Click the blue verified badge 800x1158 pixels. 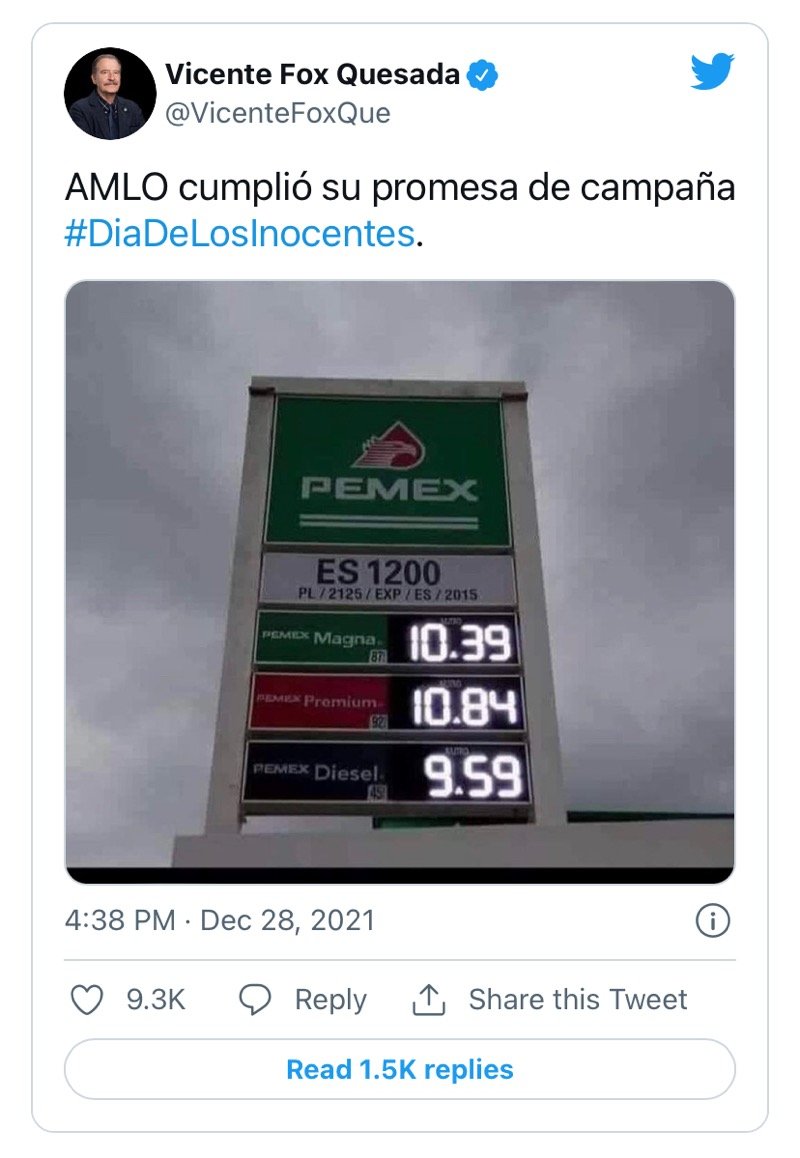click(482, 75)
